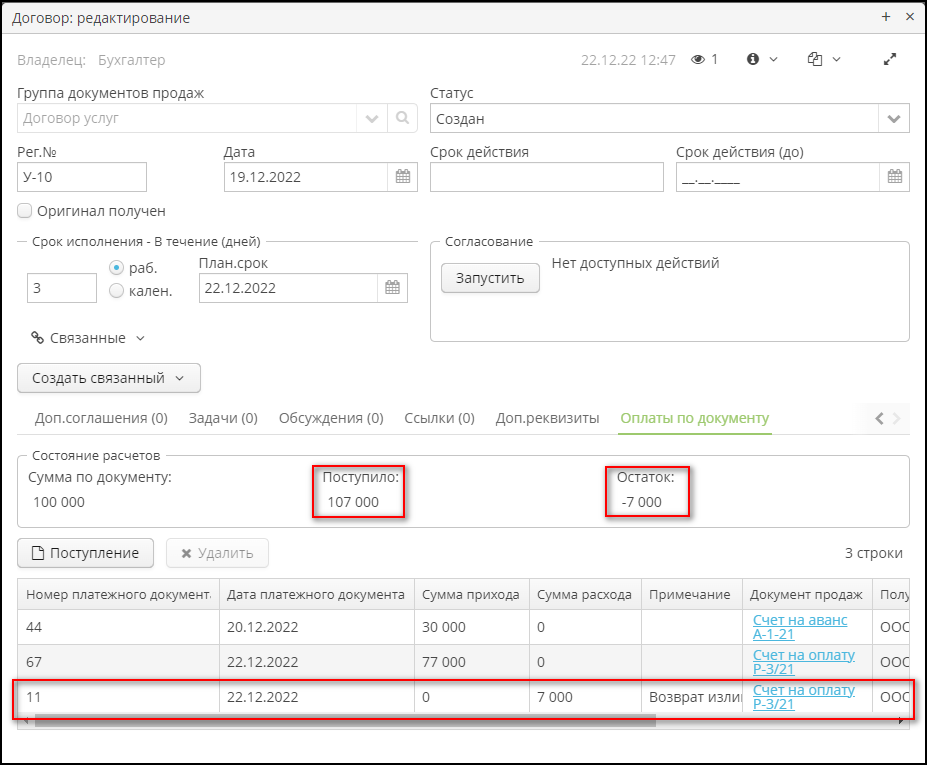
Task: Check the Оригинал получен checkbox
Action: coord(23,210)
